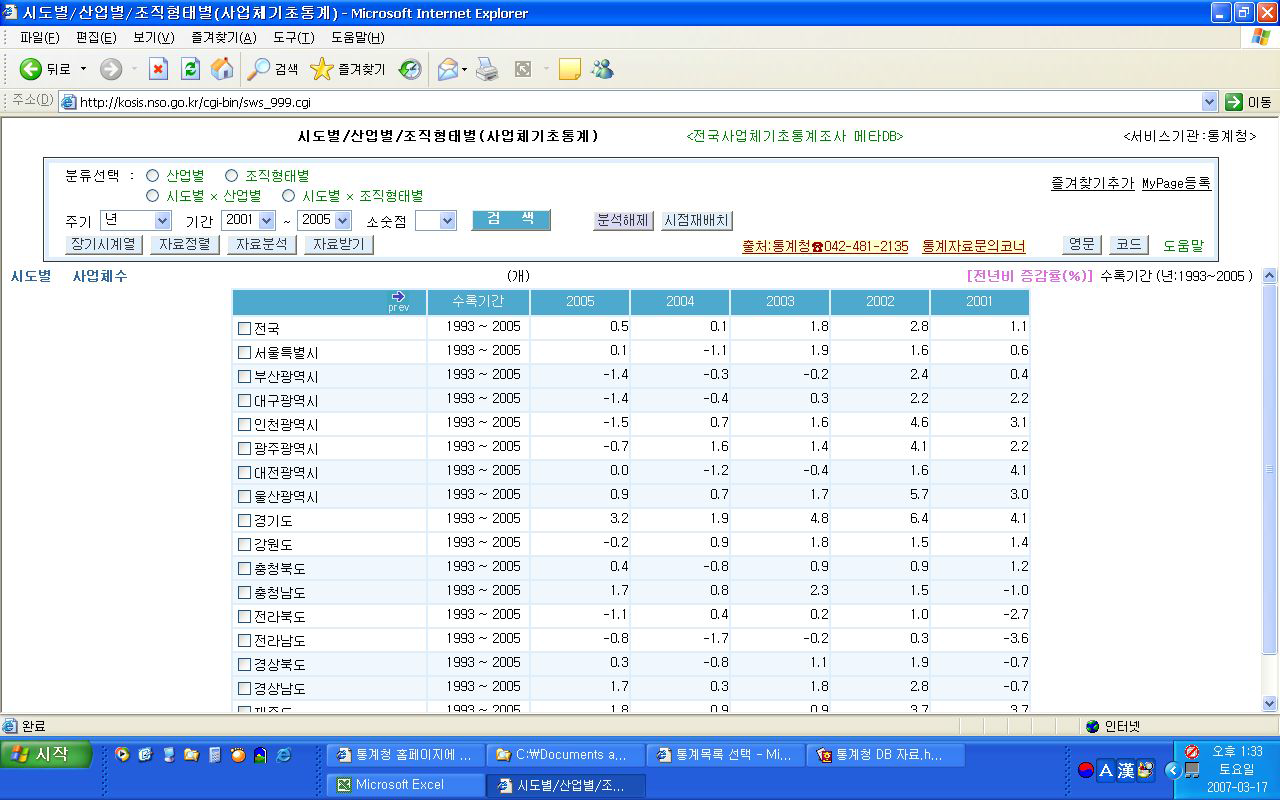Click the page scrollbar down arrow
The width and height of the screenshot is (1280, 800).
point(1270,703)
